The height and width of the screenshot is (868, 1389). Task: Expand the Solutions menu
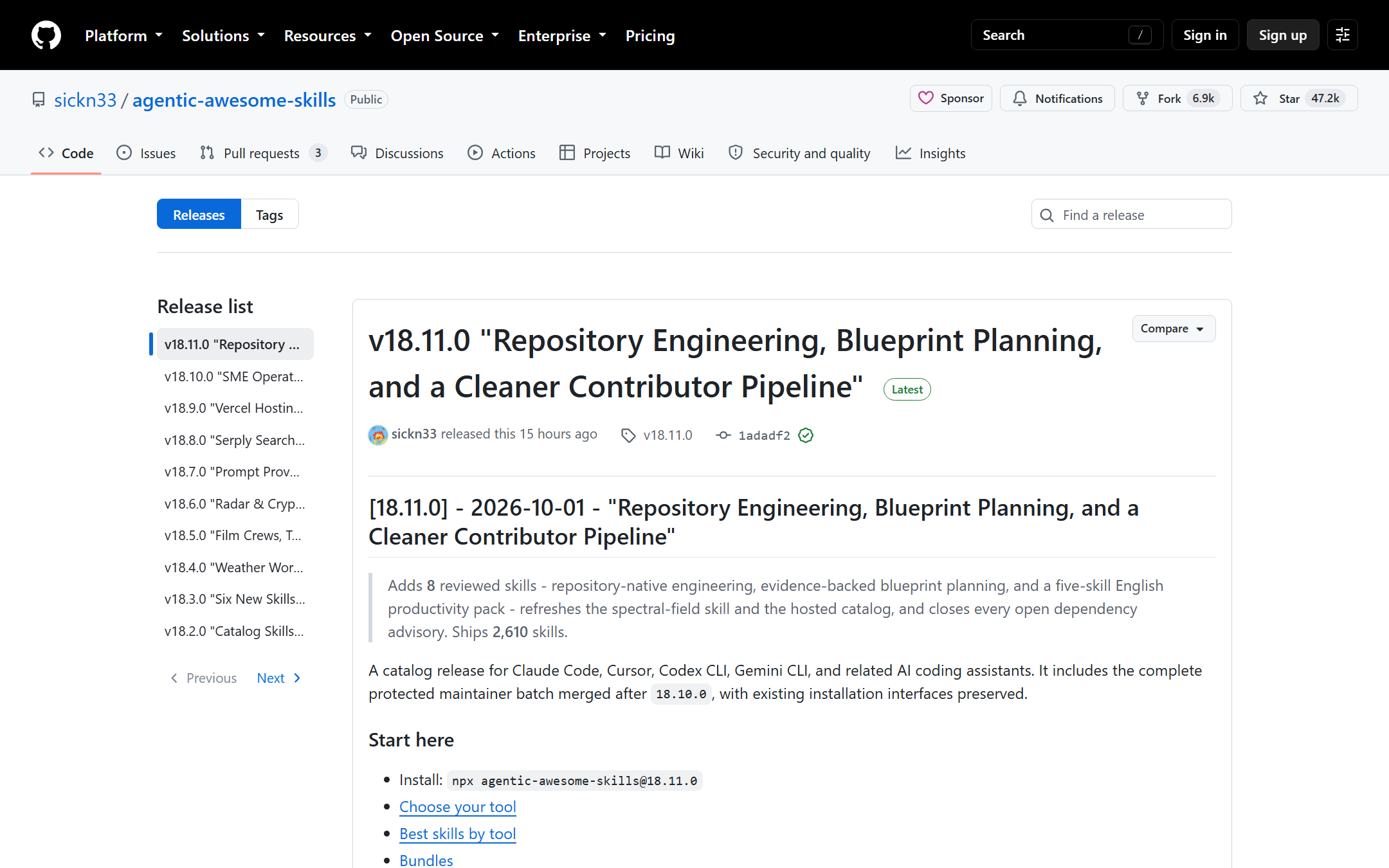pos(223,35)
